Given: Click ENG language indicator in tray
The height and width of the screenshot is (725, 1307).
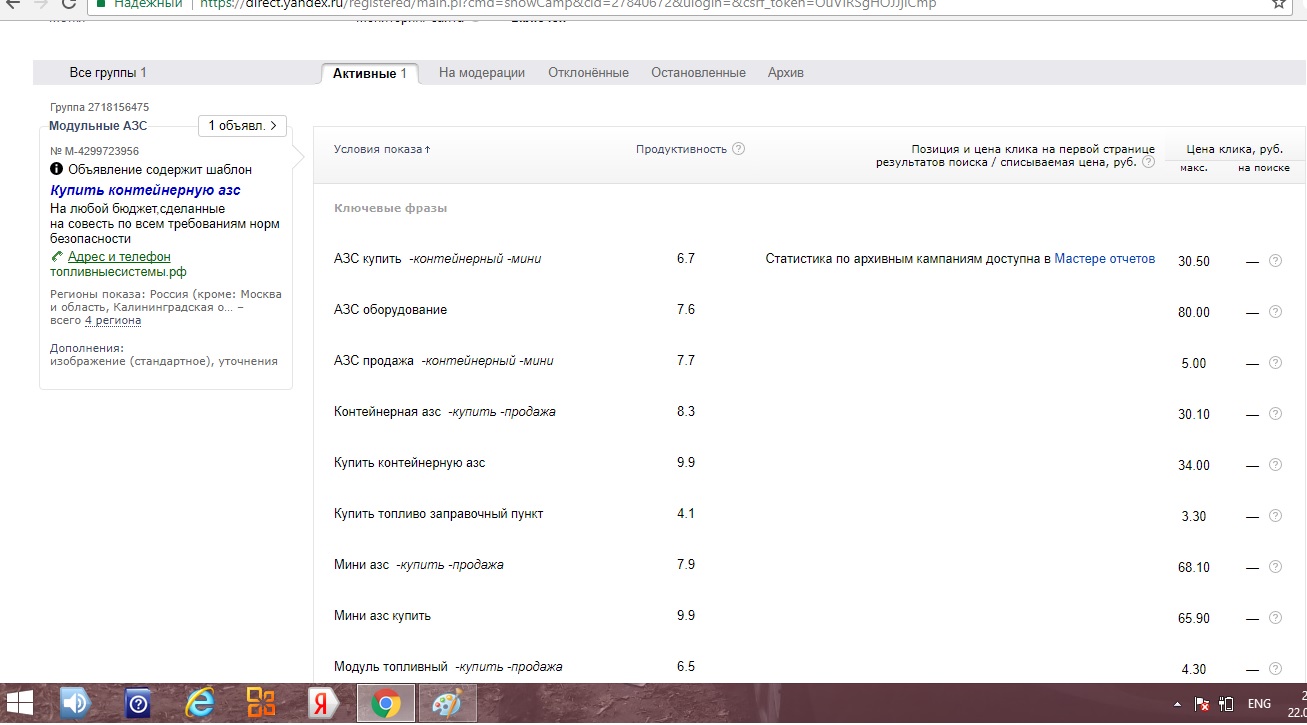Looking at the screenshot, I should 1260,704.
